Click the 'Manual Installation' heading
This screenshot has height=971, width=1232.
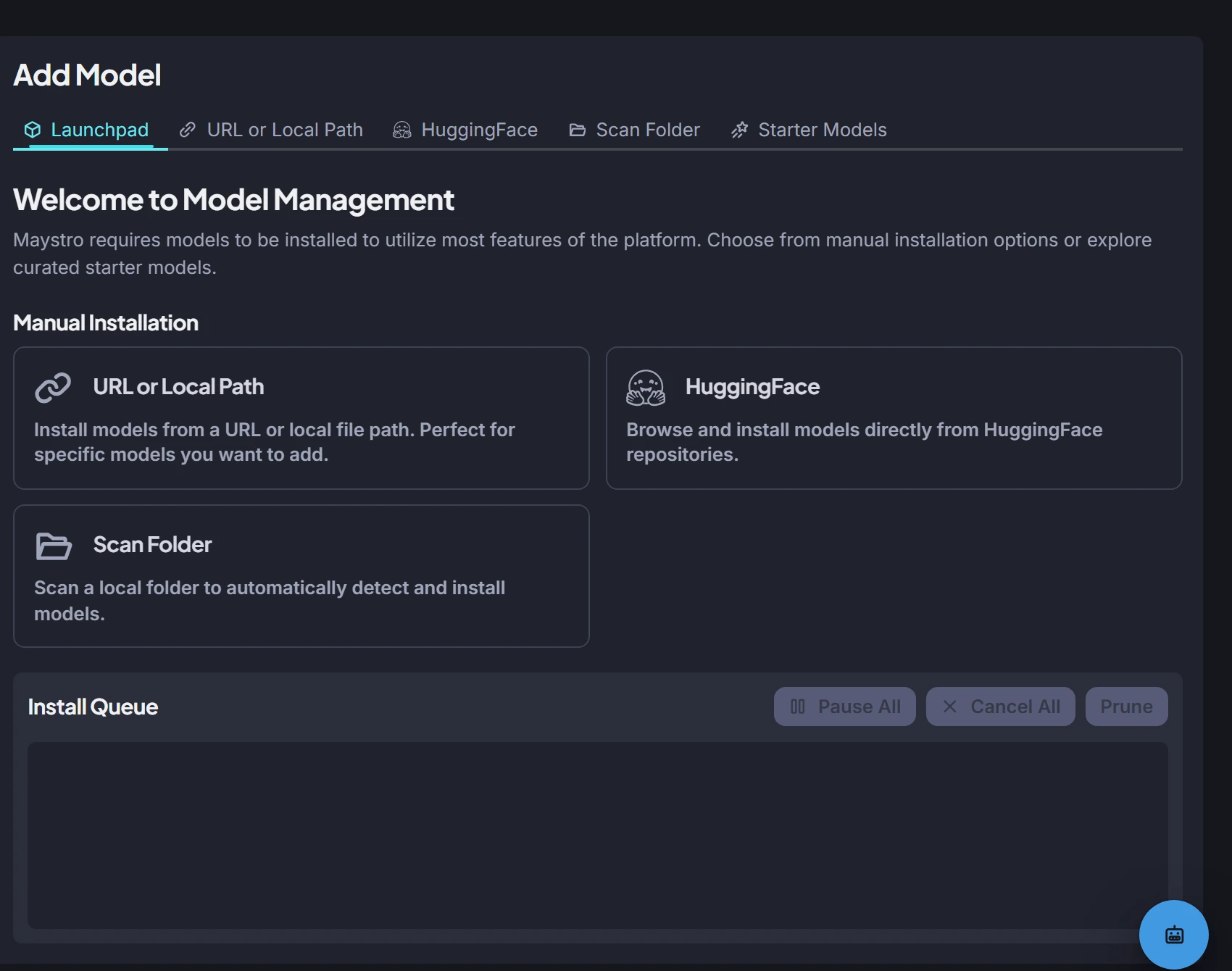pos(106,323)
